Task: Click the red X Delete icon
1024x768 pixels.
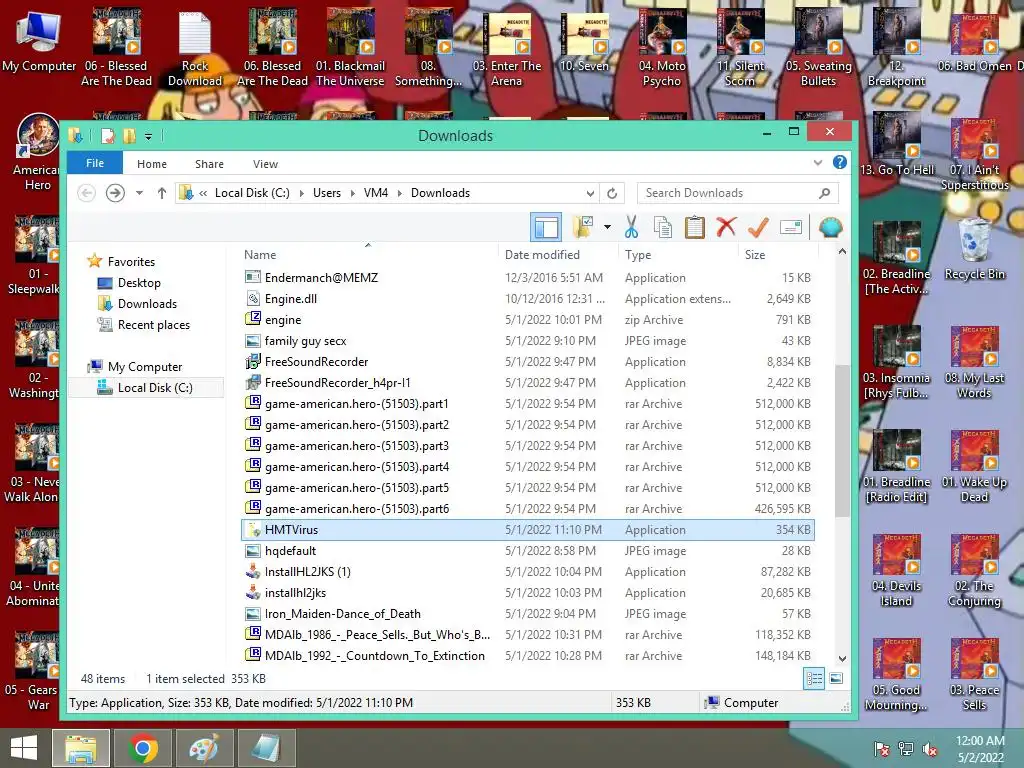Action: 726,227
